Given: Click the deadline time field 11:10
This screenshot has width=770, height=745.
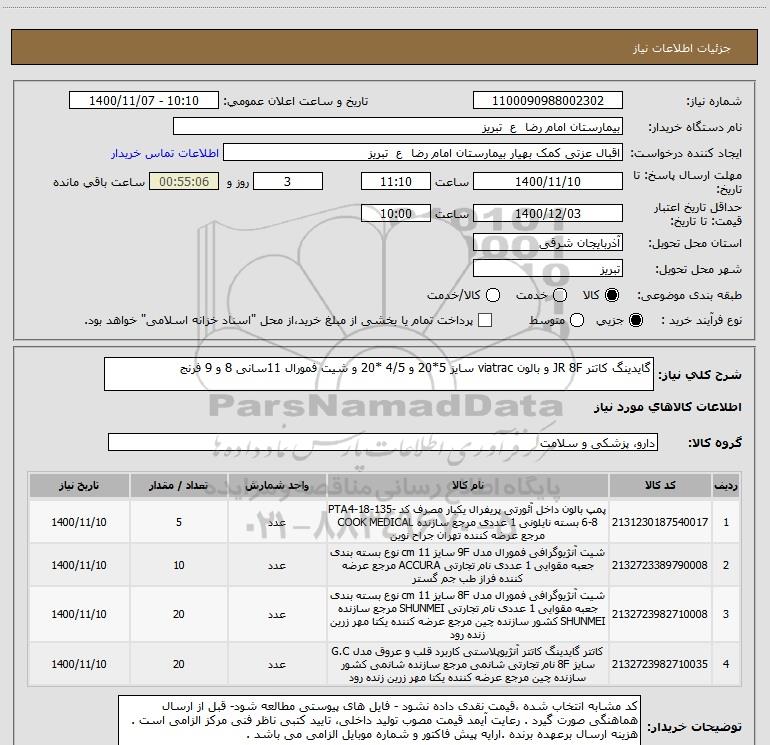Looking at the screenshot, I should point(396,181).
